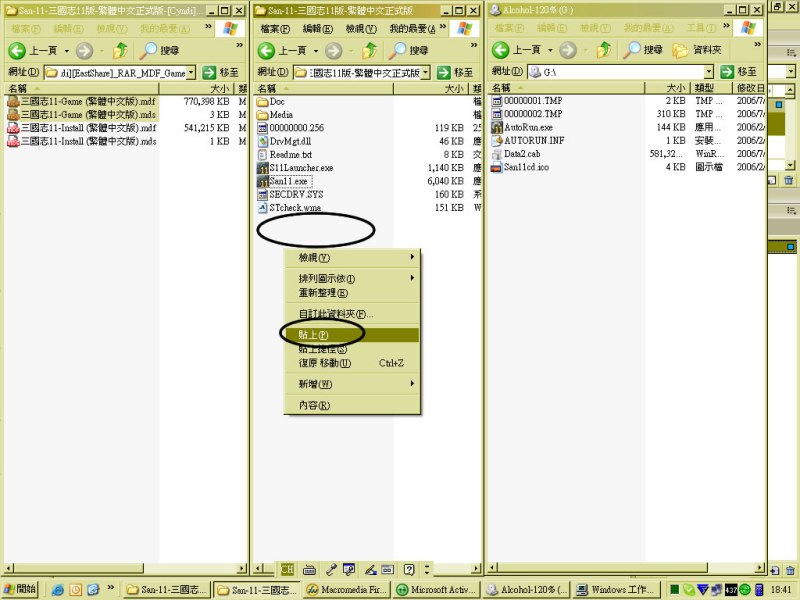Open Back history dropdown in G: window
Image resolution: width=800 pixels, height=600 pixels.
(550, 50)
